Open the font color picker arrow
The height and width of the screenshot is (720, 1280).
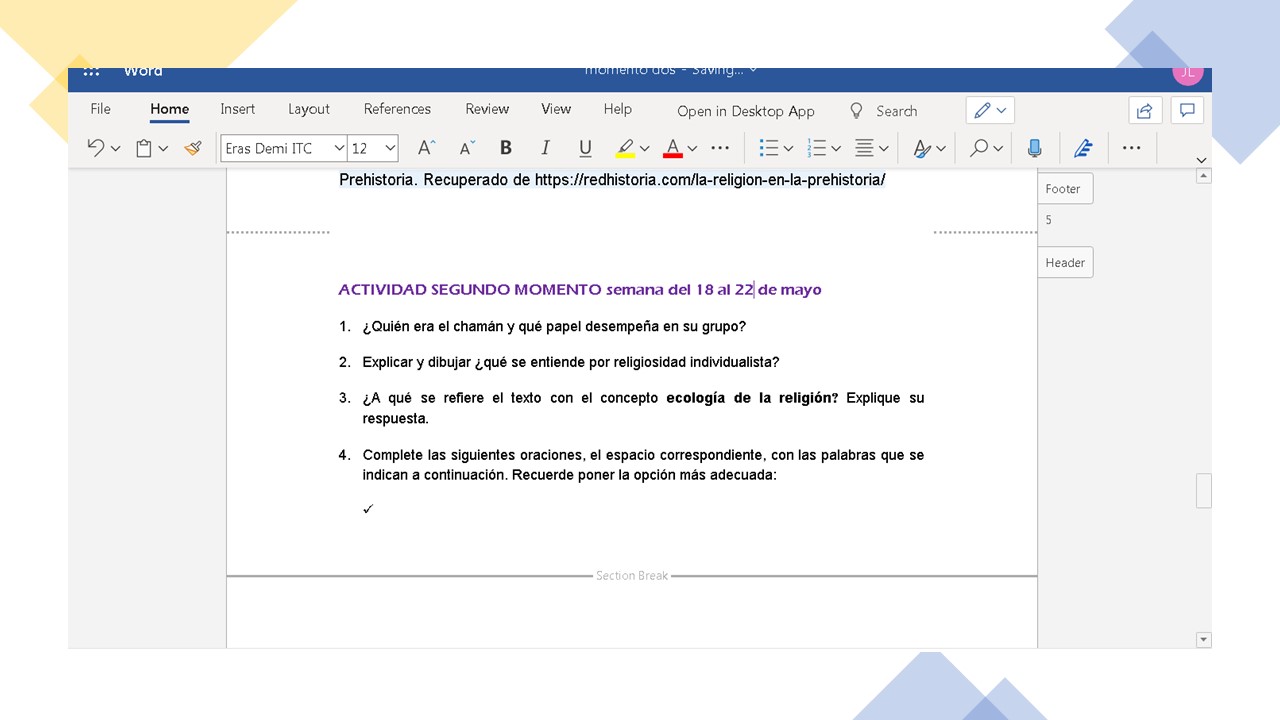coord(692,149)
